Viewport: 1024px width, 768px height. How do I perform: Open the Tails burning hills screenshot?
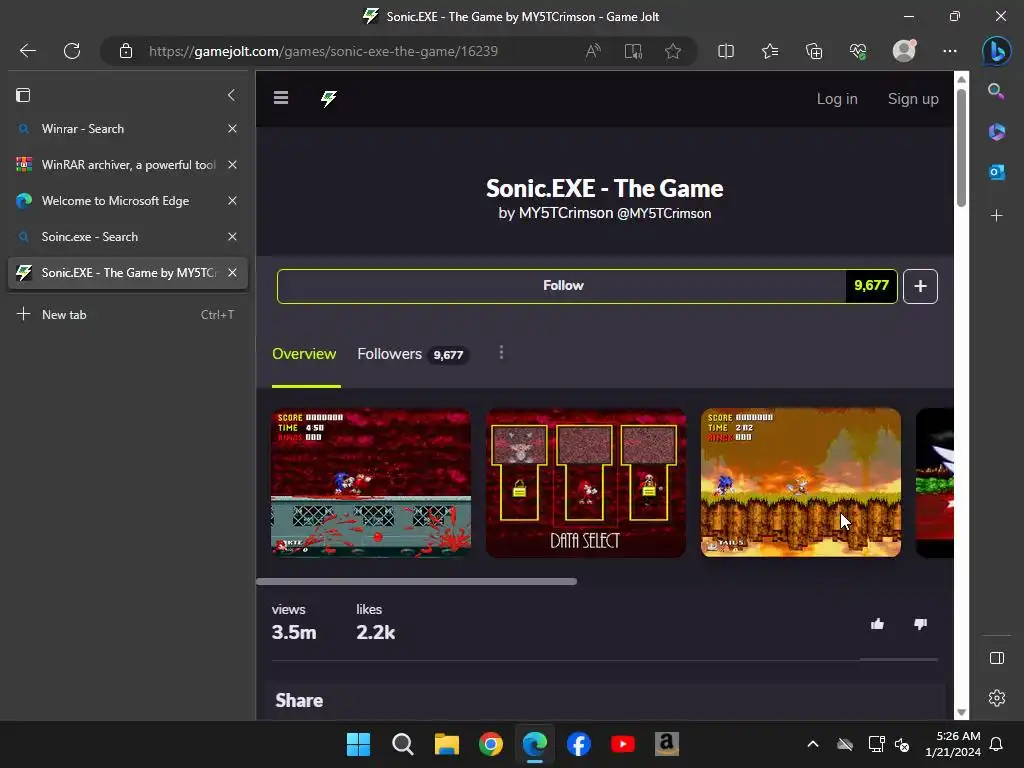[801, 483]
